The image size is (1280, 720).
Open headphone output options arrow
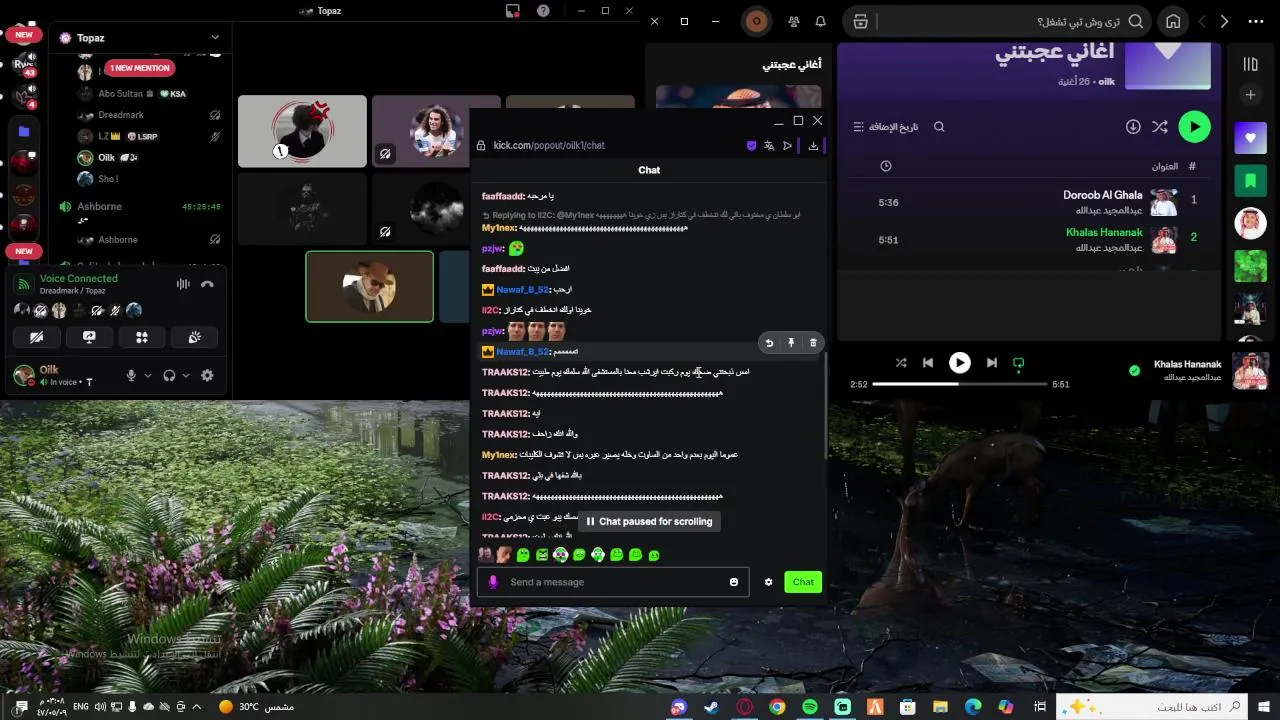click(186, 376)
